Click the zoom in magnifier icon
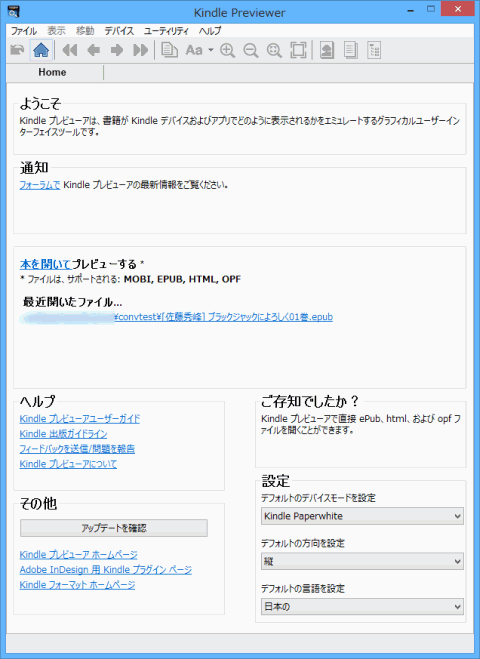This screenshot has width=480, height=659. pos(227,50)
